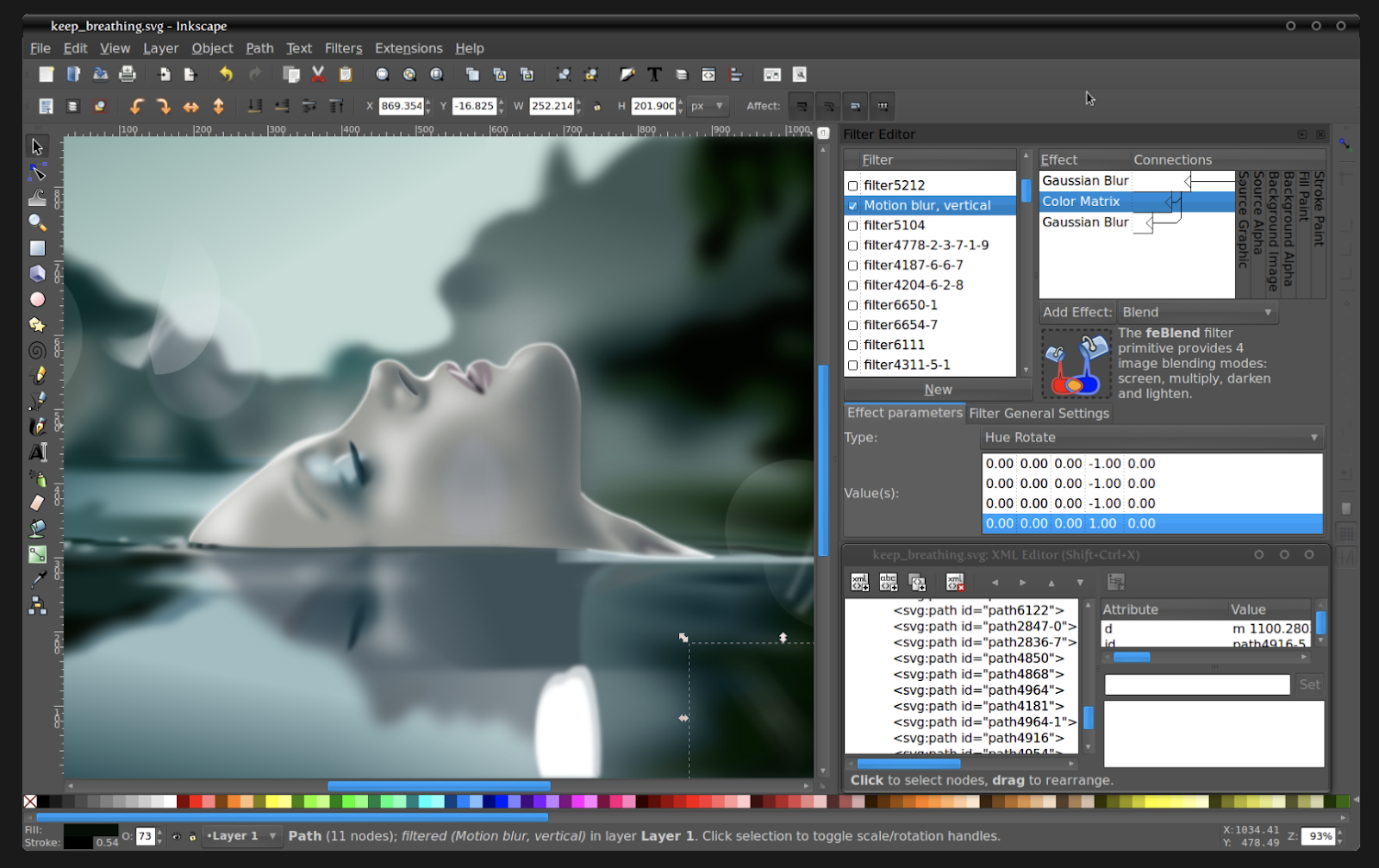Open the px units dropdown

pyautogui.click(x=707, y=106)
